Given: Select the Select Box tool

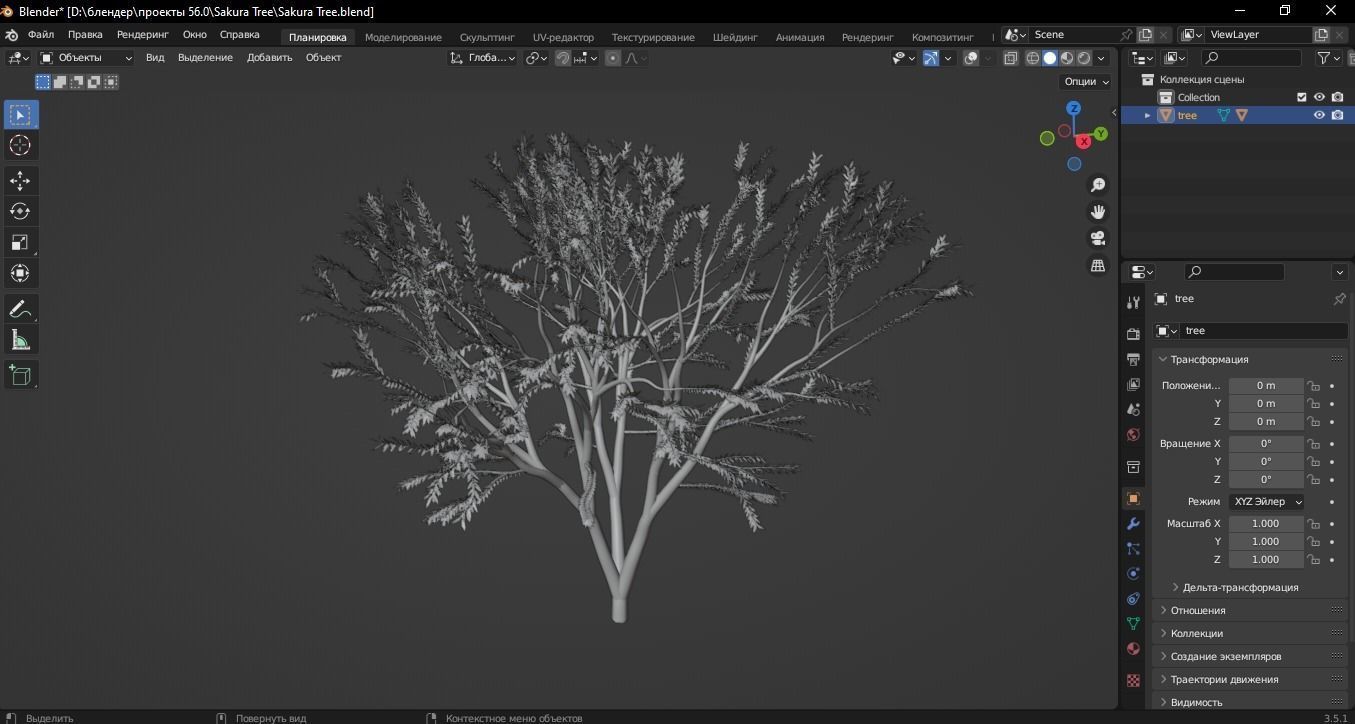Looking at the screenshot, I should point(20,115).
